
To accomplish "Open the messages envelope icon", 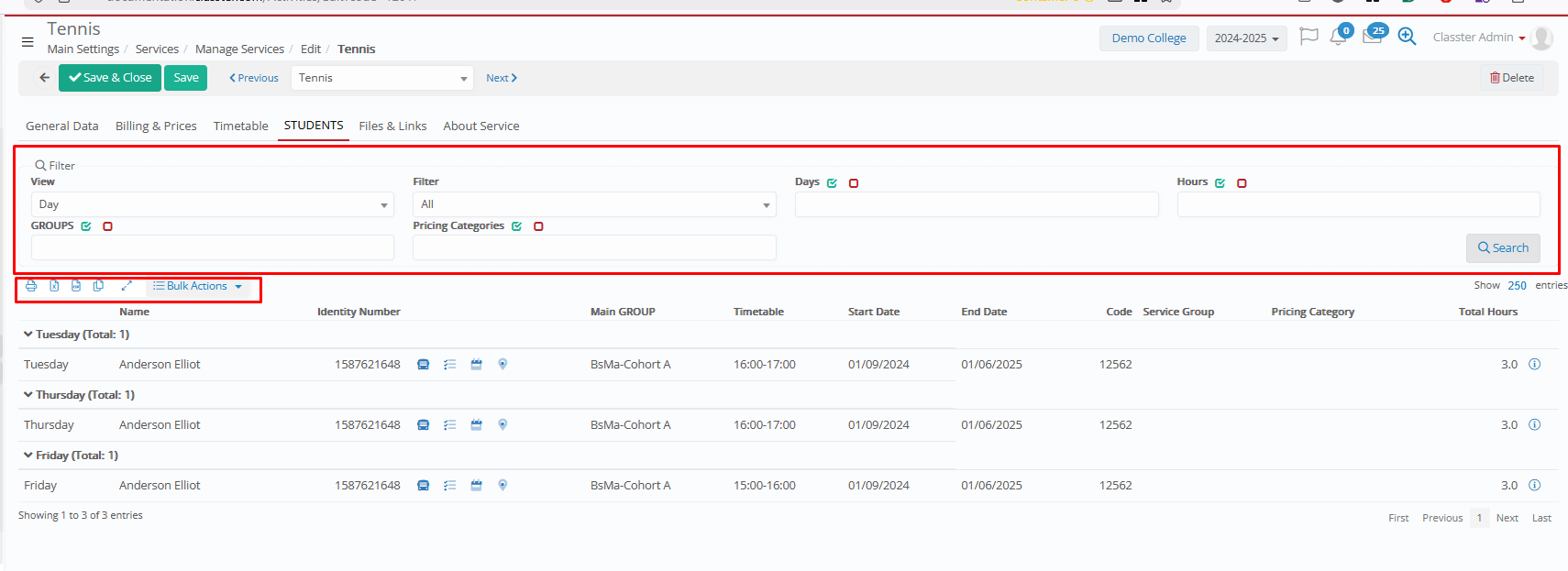I will (1372, 38).
